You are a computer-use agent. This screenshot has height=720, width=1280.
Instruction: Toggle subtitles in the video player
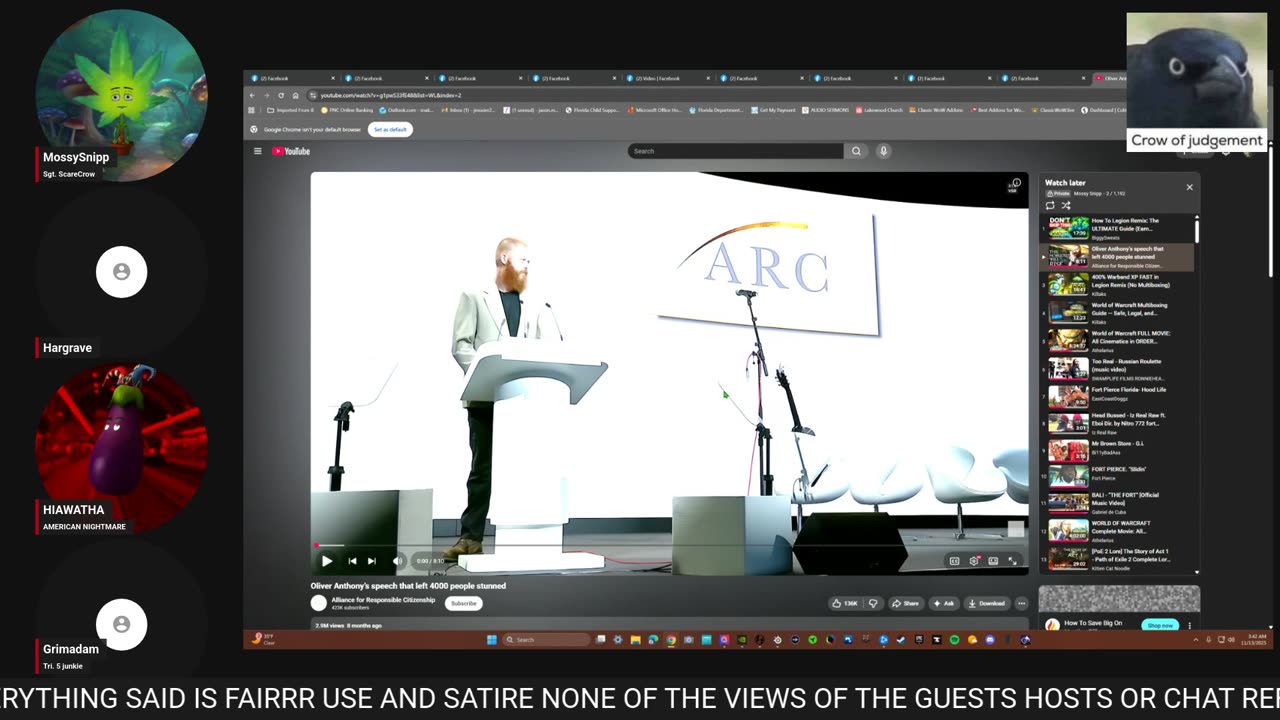(x=954, y=561)
